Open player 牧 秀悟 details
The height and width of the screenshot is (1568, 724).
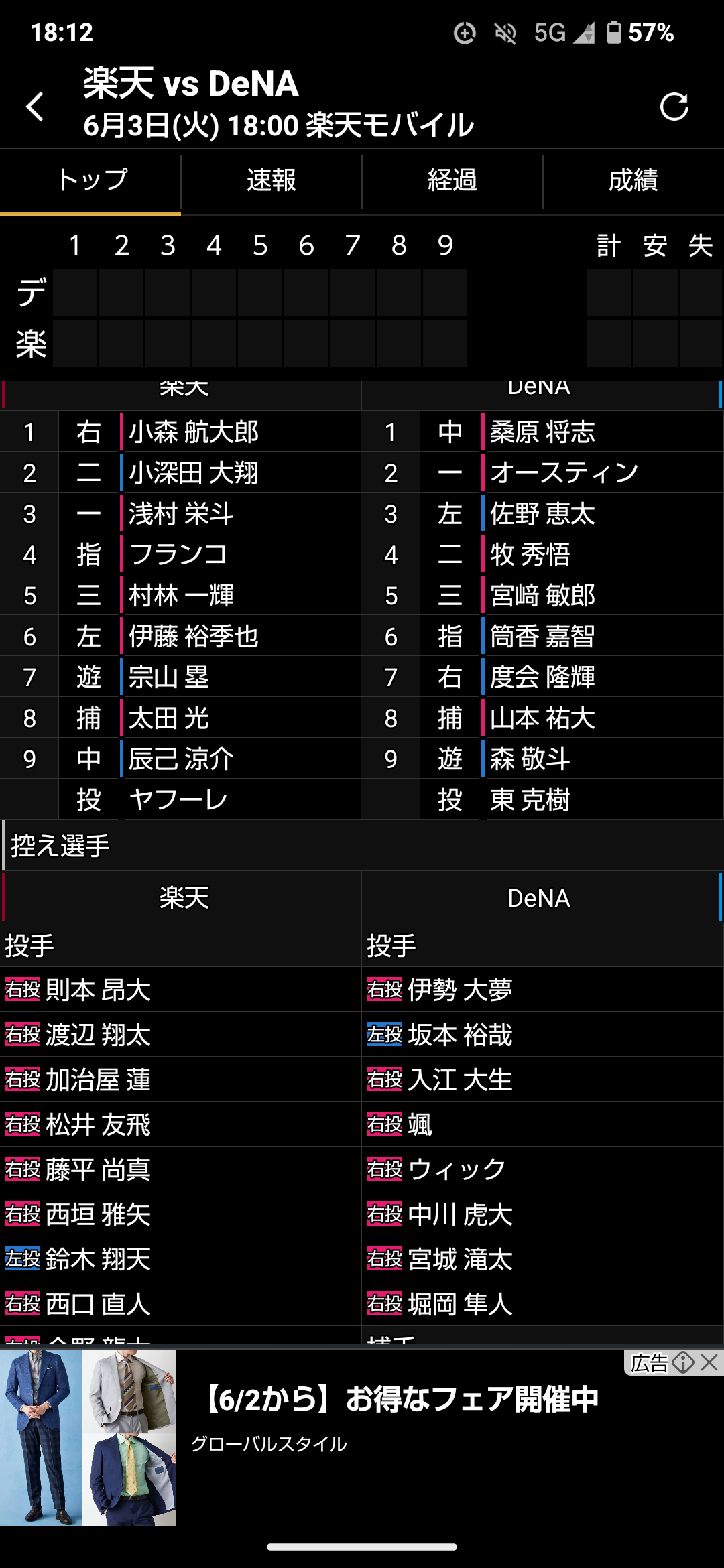click(530, 555)
